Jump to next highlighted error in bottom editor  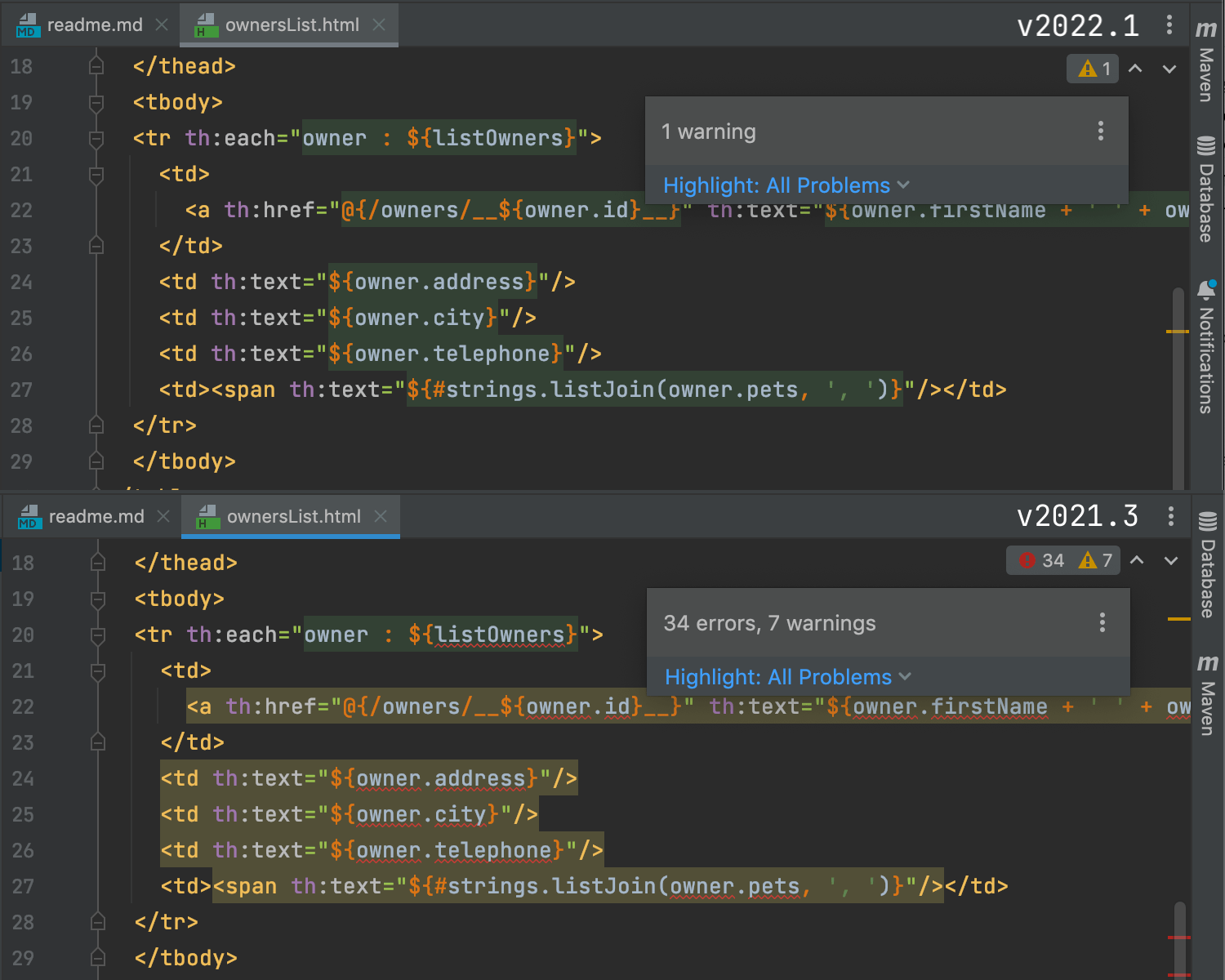(1171, 560)
